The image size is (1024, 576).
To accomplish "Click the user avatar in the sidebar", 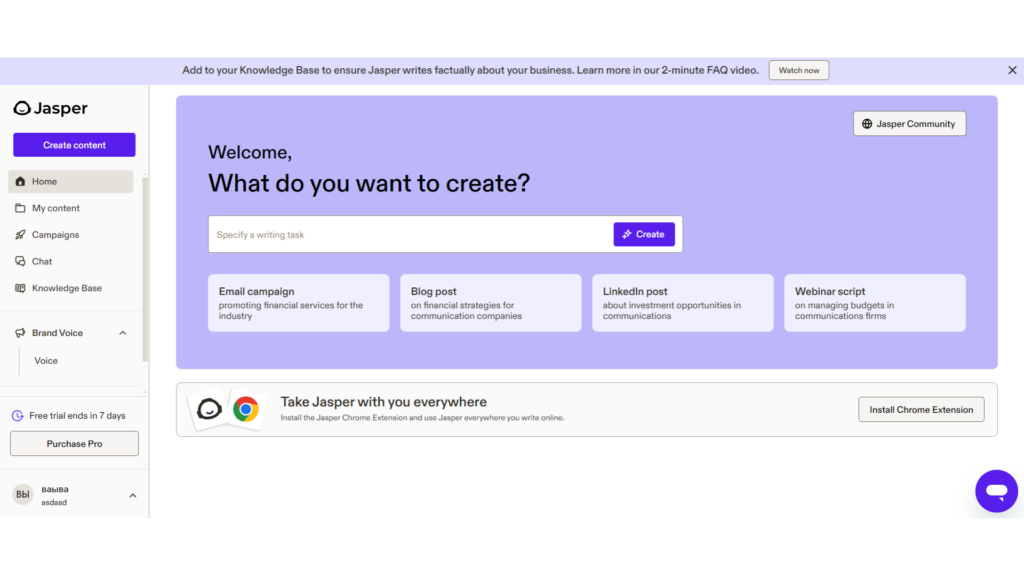I will click(23, 494).
